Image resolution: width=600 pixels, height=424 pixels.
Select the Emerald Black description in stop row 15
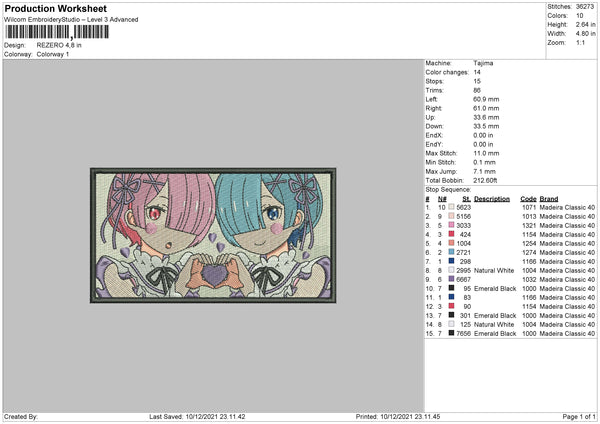point(495,334)
